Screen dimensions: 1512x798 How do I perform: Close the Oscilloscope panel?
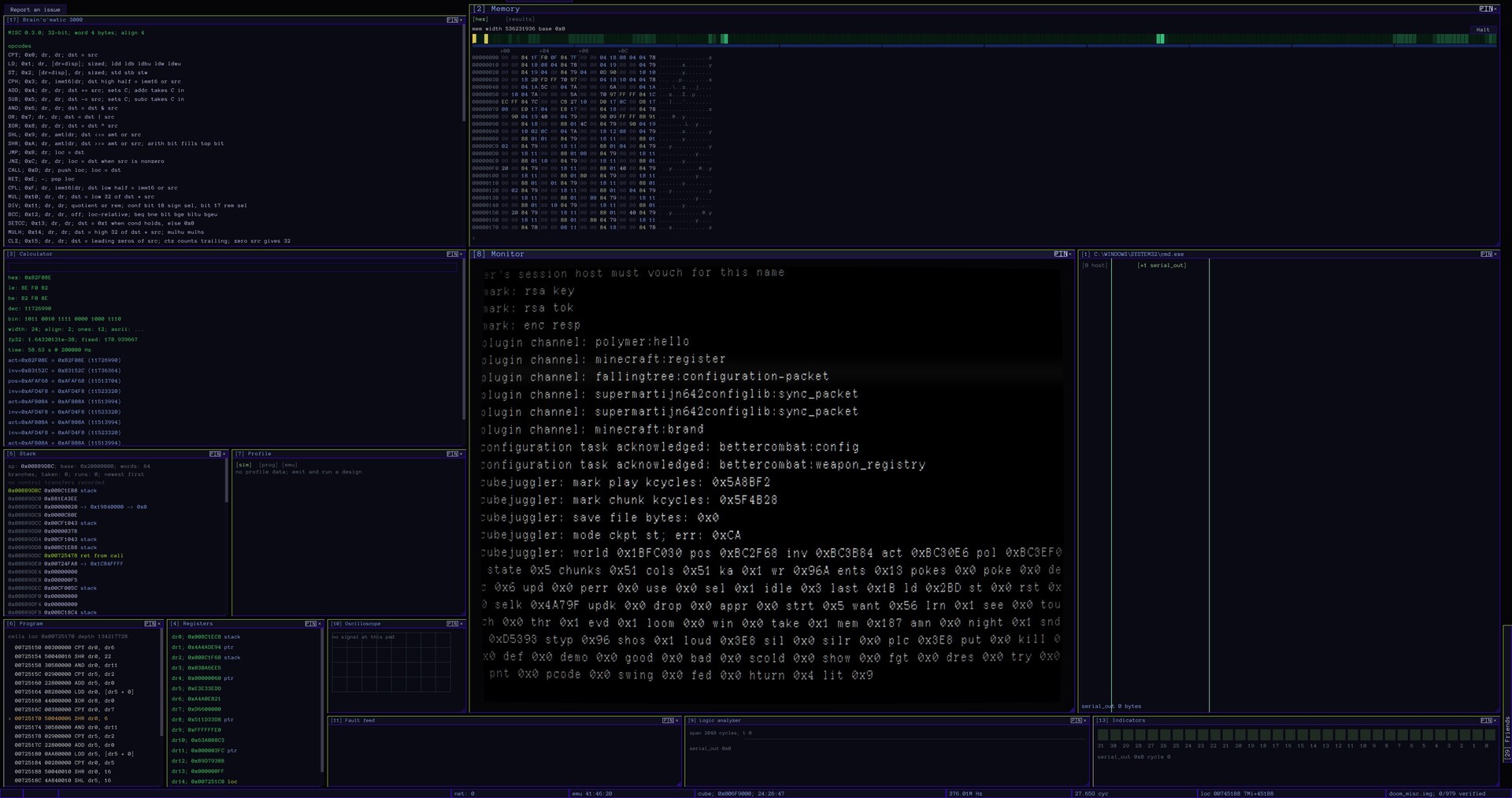[461, 624]
